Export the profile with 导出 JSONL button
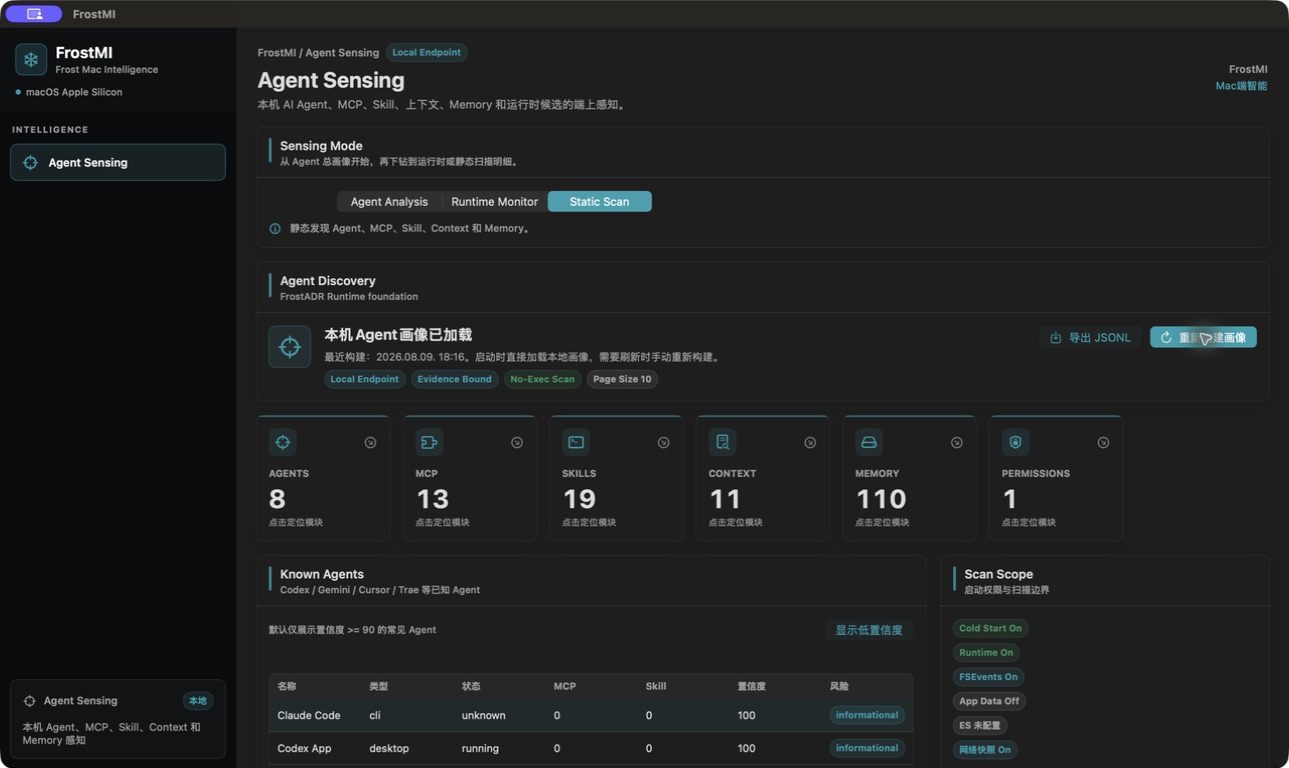The image size is (1289, 768). pyautogui.click(x=1090, y=337)
